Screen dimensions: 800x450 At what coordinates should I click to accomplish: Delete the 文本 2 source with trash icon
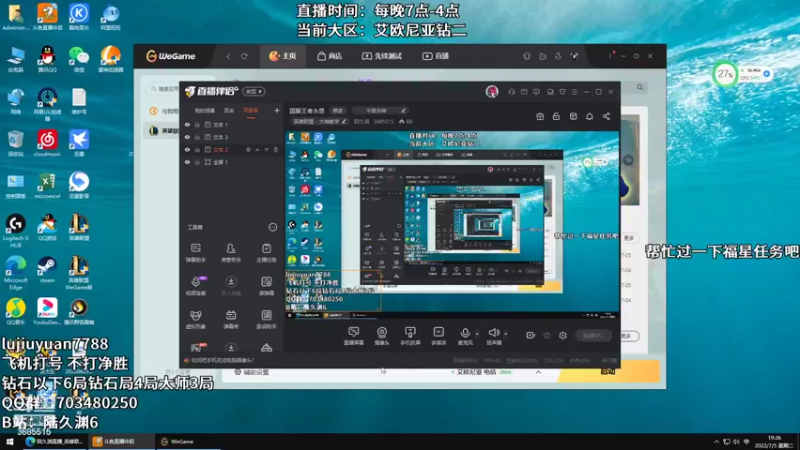[x=276, y=149]
